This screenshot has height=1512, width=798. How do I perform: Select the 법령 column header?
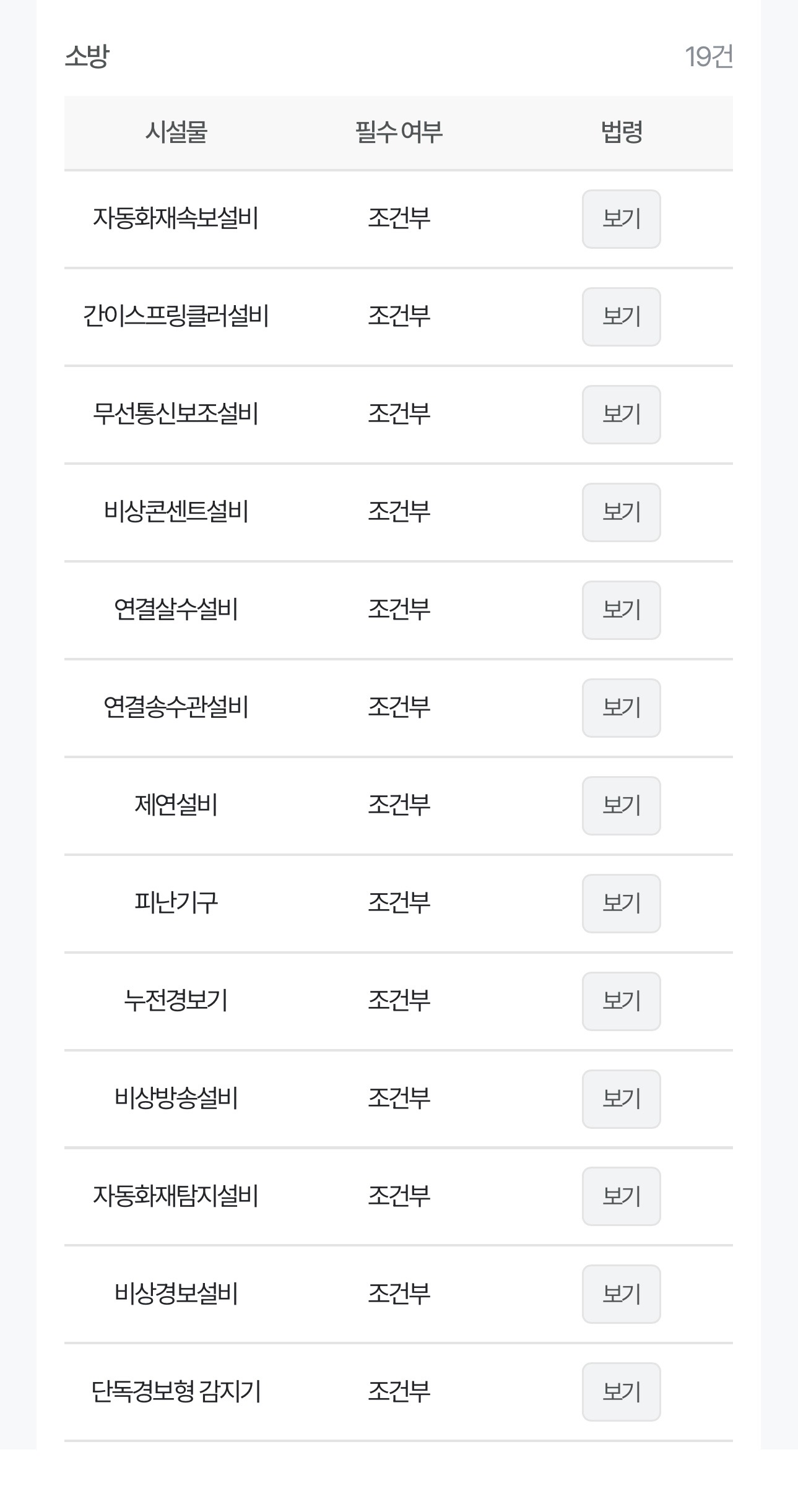click(622, 132)
